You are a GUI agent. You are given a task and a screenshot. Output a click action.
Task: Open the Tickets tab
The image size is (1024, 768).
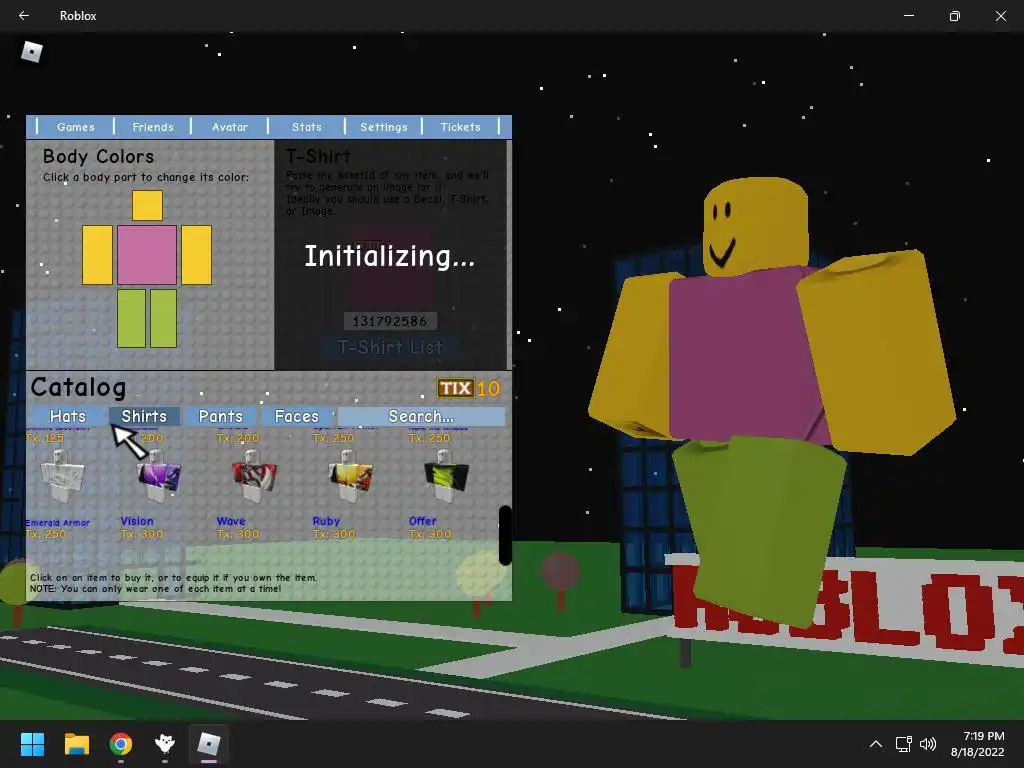tap(460, 127)
